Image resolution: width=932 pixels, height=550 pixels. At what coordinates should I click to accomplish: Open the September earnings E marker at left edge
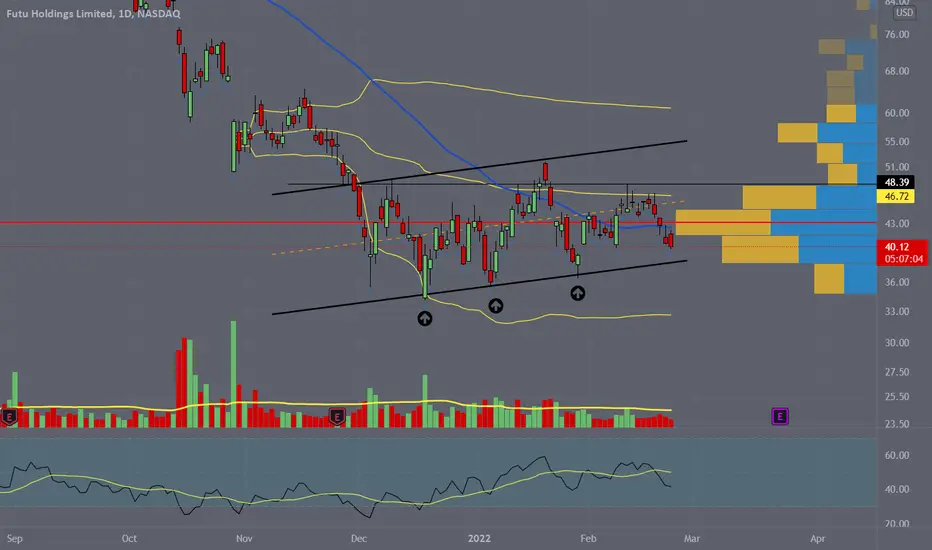(x=9, y=417)
